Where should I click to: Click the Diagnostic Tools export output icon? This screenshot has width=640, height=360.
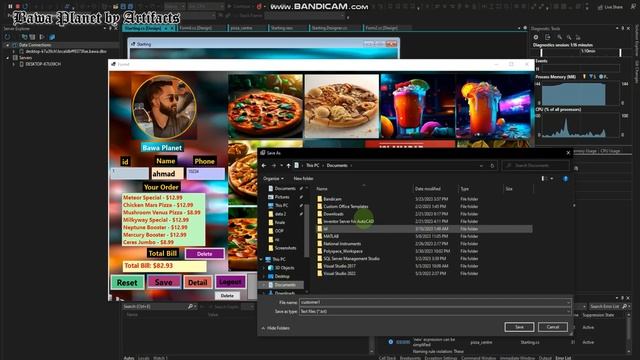tap(548, 37)
